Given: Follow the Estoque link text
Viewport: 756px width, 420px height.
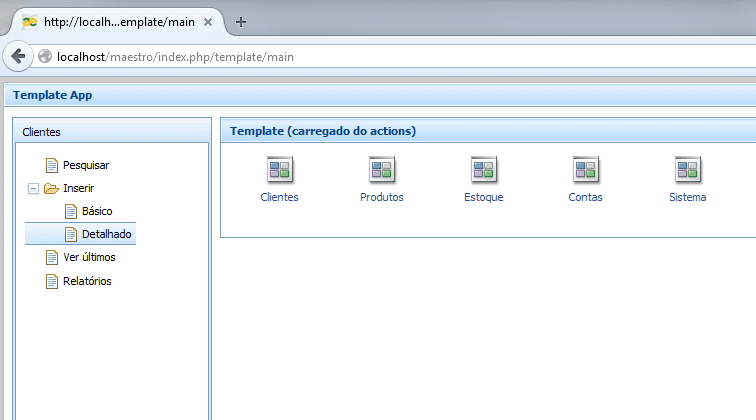Looking at the screenshot, I should 484,197.
